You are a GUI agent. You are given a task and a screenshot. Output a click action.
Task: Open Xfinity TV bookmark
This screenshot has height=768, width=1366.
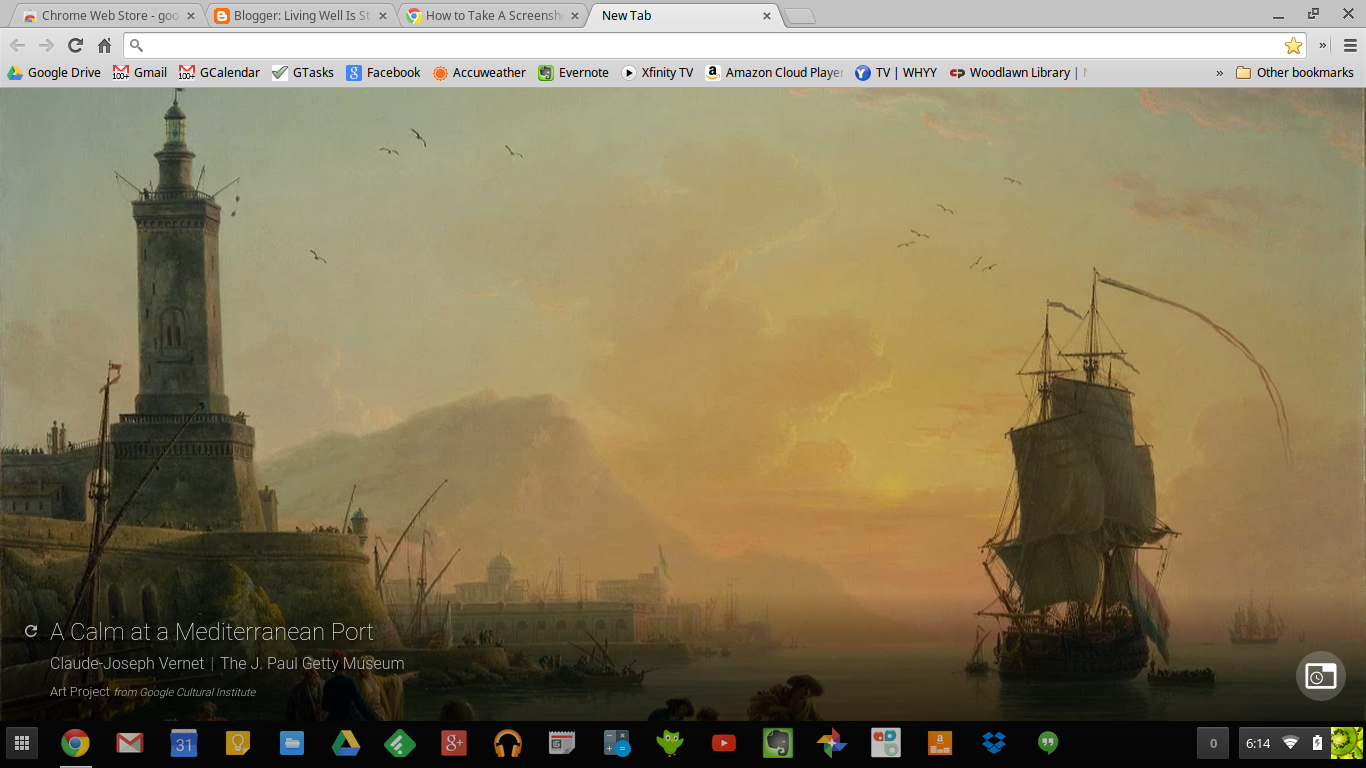[x=657, y=72]
